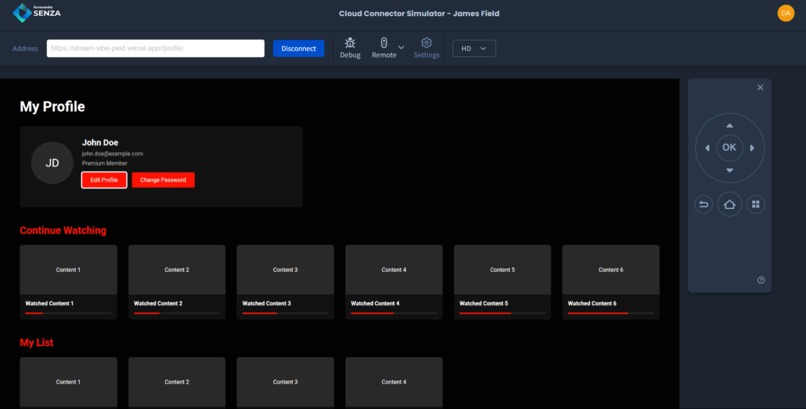The height and width of the screenshot is (409, 806).
Task: Close the remote control panel
Action: point(760,88)
